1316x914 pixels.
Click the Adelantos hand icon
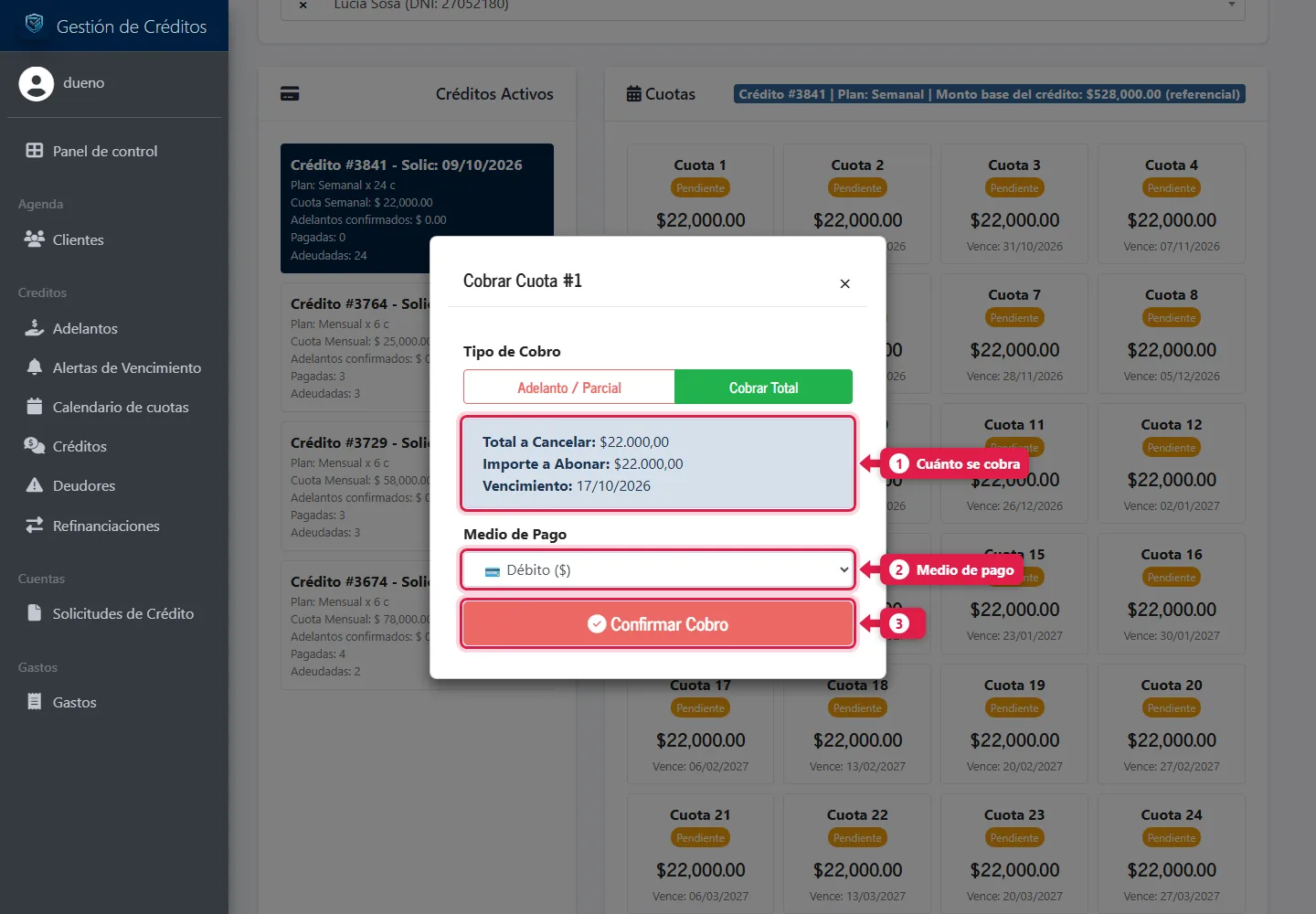tap(35, 328)
